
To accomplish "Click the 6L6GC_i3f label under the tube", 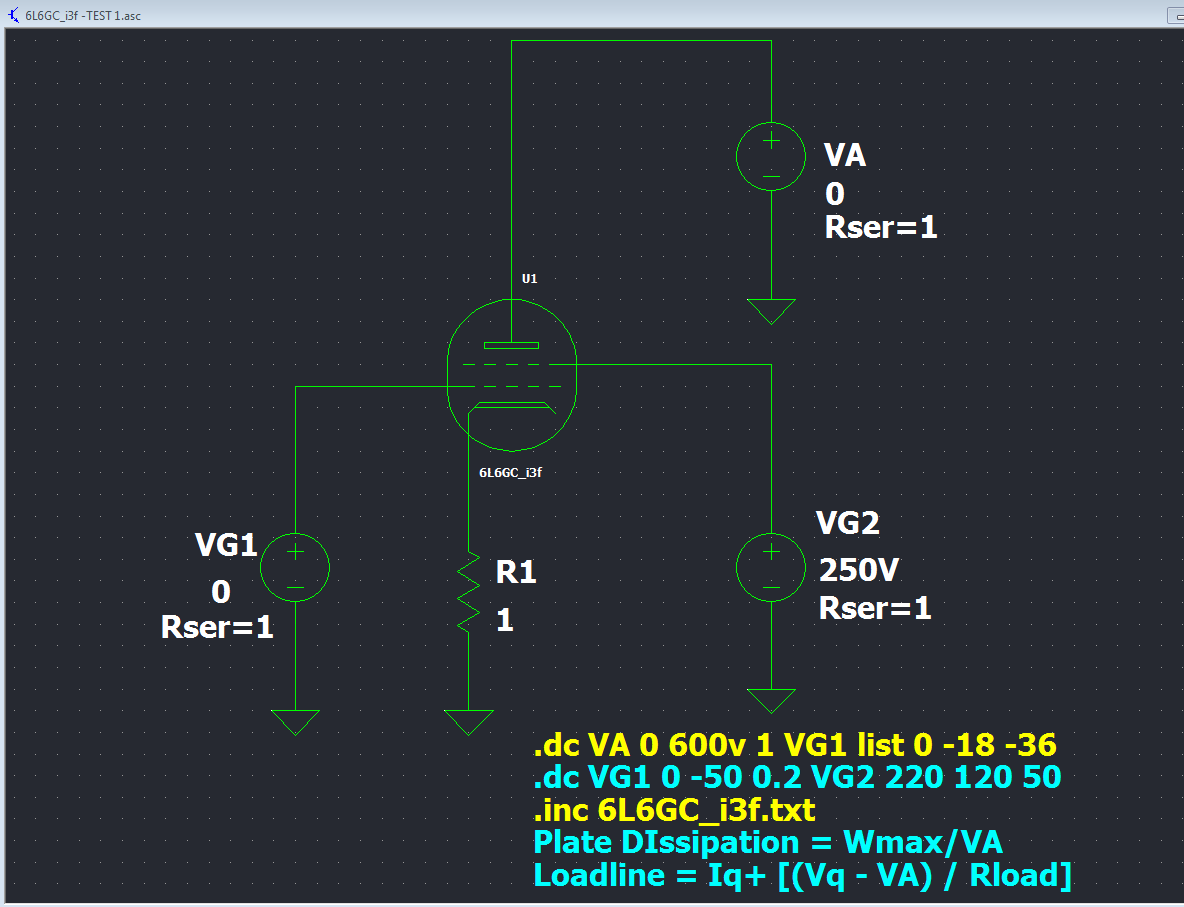I will (510, 473).
